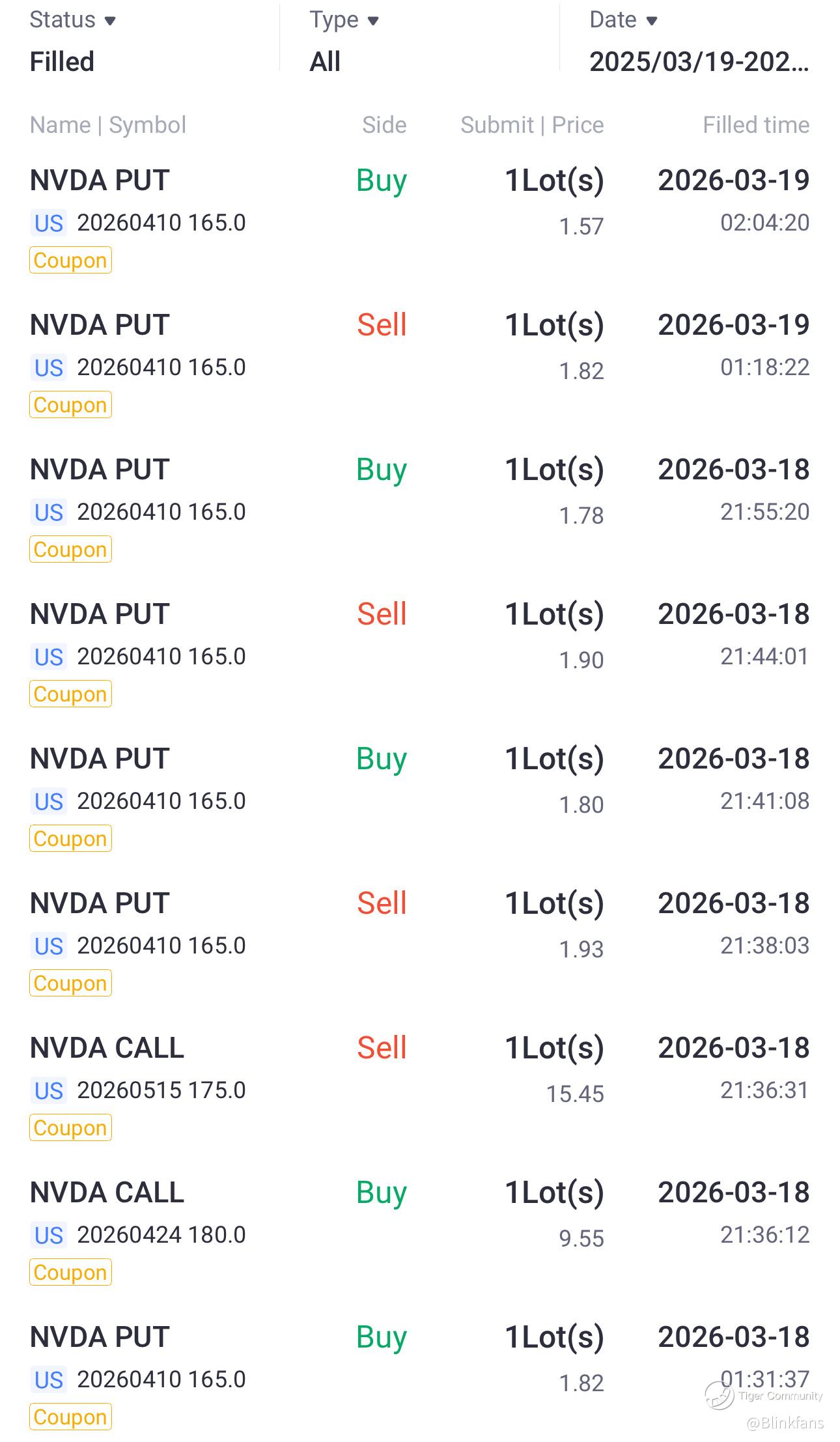Open NVDA PUT order filled at 02:04:20

(x=417, y=202)
